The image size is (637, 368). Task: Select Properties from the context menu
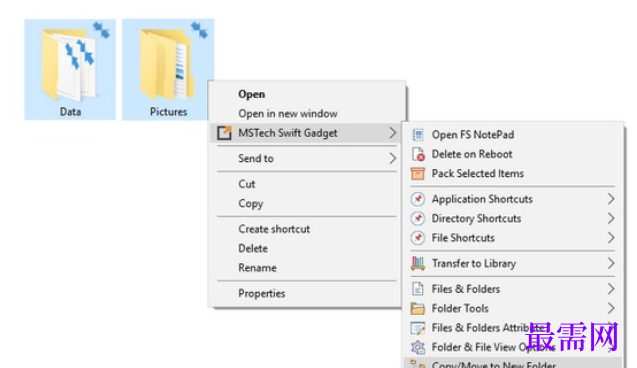(262, 293)
